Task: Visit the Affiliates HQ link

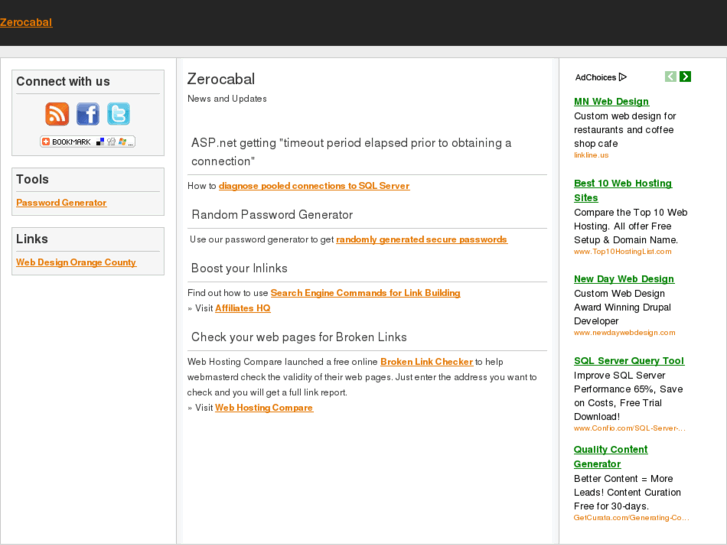Action: (x=243, y=308)
